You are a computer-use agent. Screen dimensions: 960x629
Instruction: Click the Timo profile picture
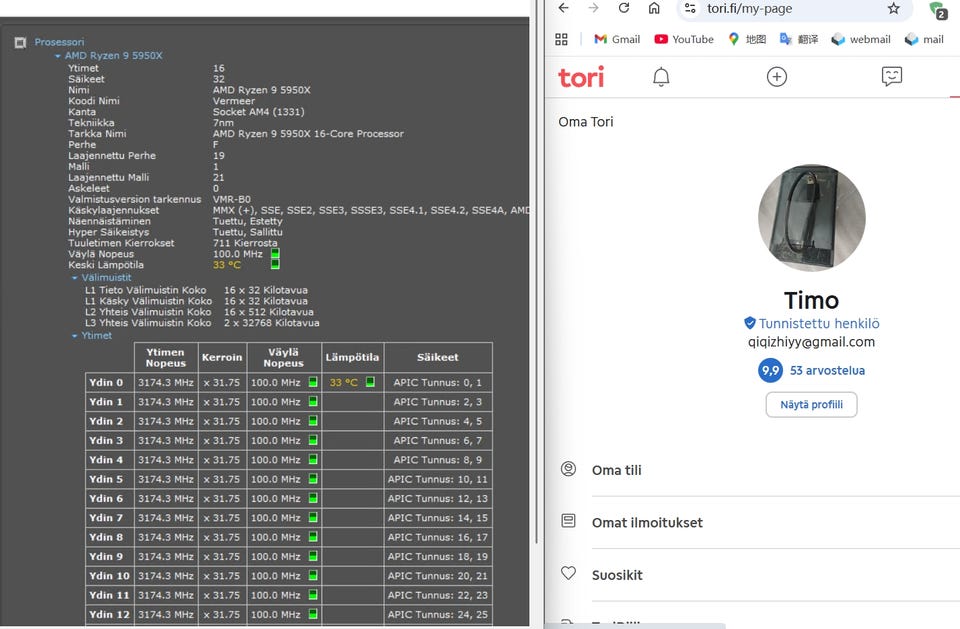pyautogui.click(x=811, y=218)
